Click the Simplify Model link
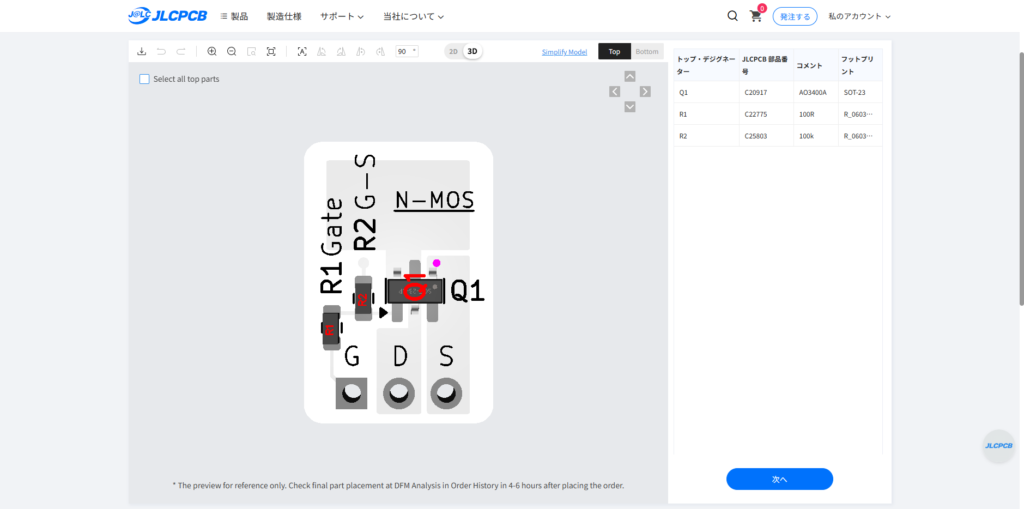 [x=564, y=52]
